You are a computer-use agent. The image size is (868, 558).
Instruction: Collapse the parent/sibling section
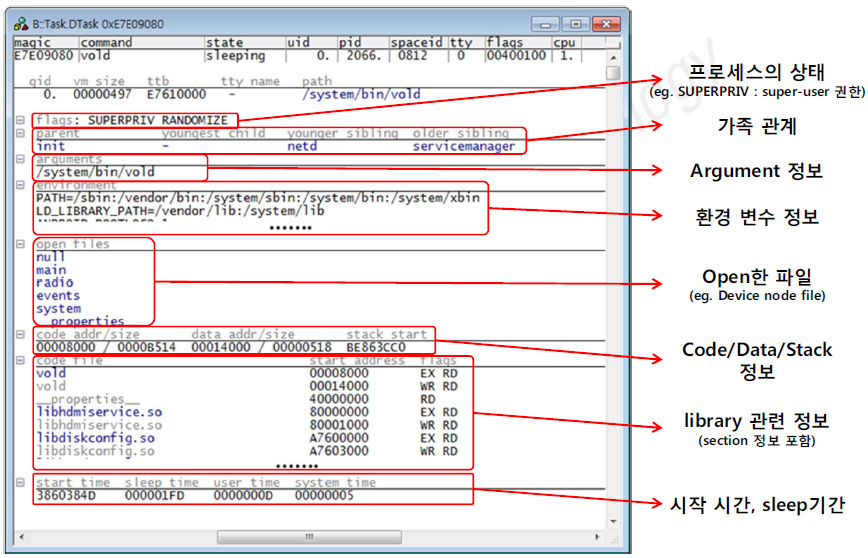tap(21, 133)
